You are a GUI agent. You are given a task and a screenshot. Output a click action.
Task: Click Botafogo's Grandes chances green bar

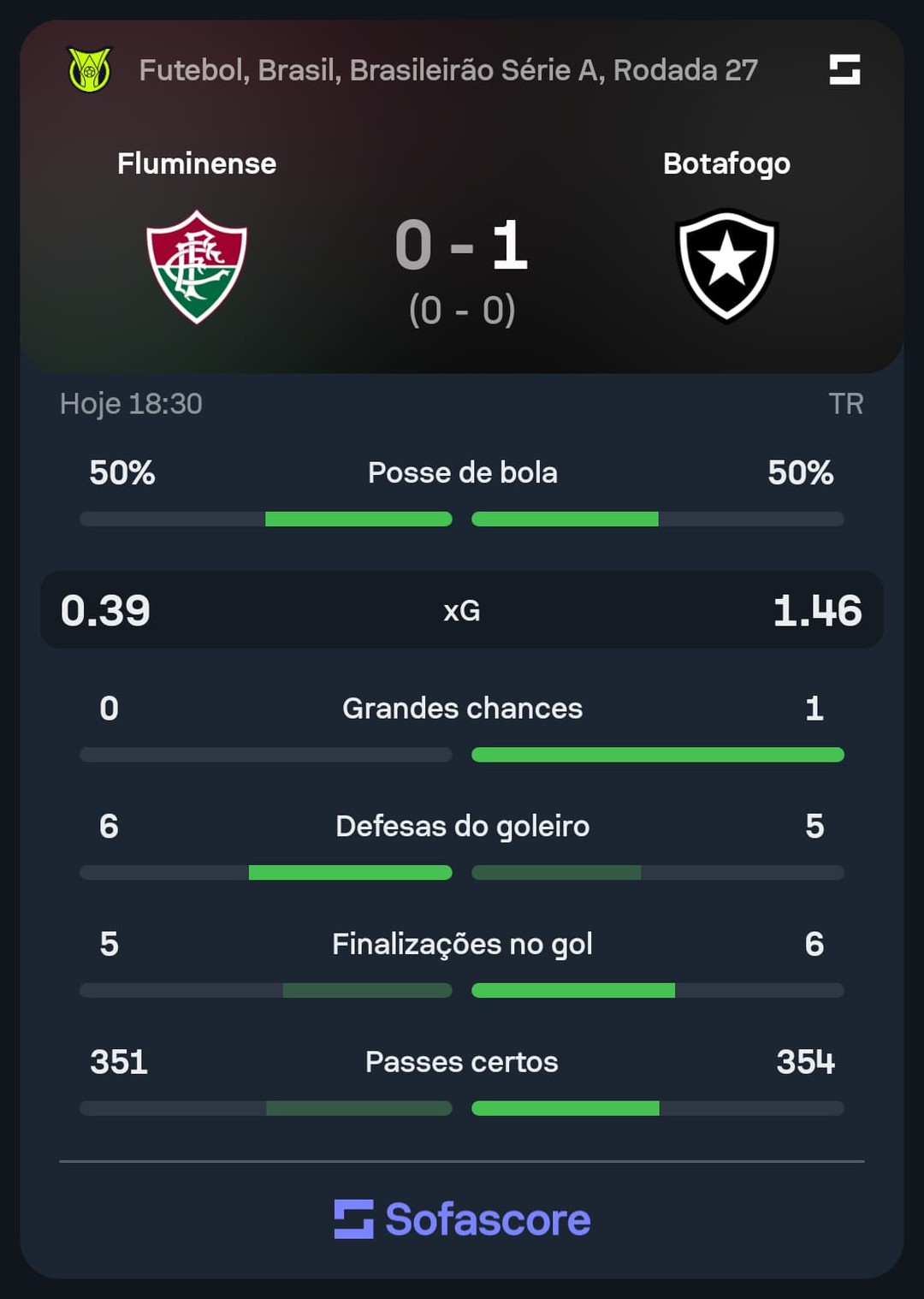(658, 755)
